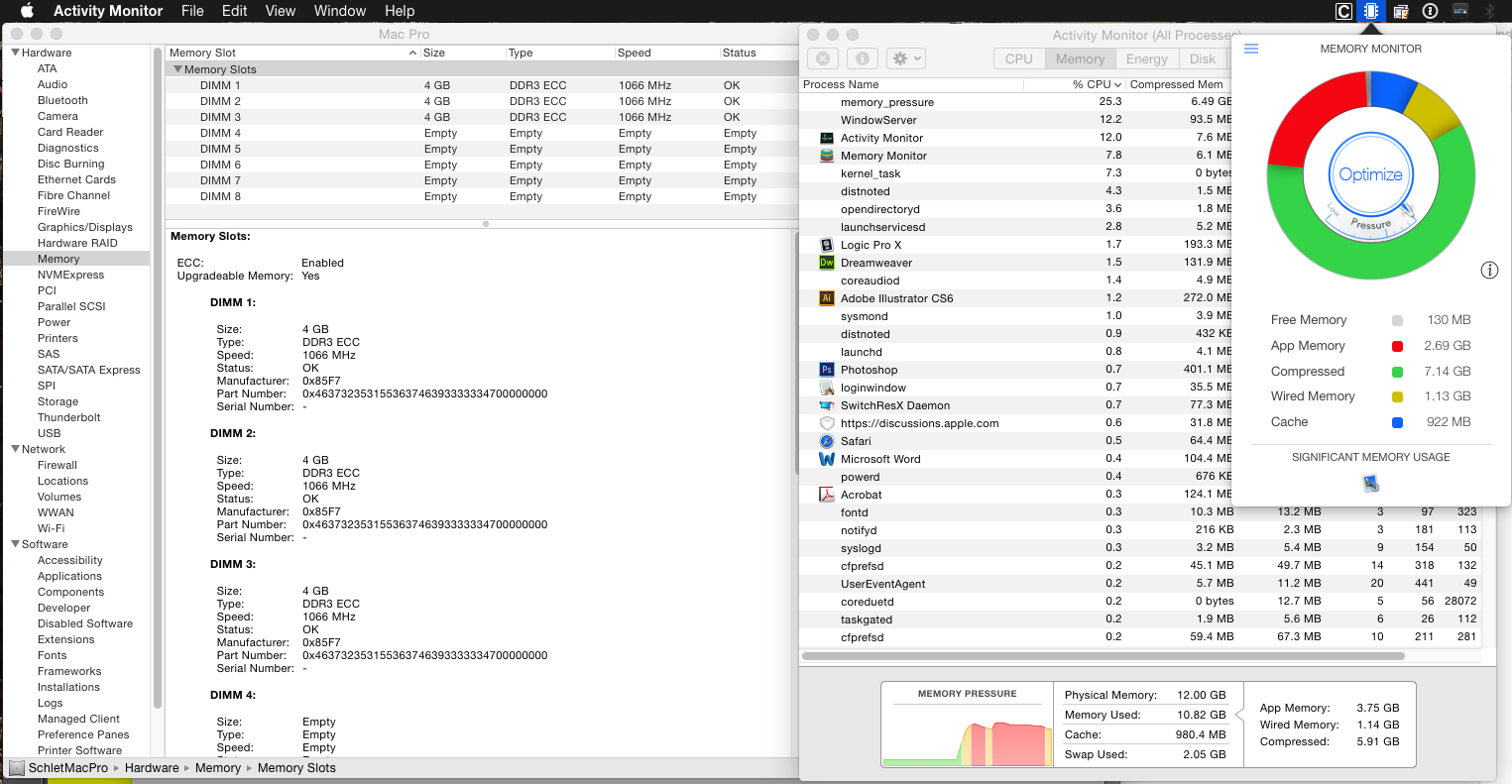
Task: Sort by the Process Name column header
Action: (x=911, y=84)
